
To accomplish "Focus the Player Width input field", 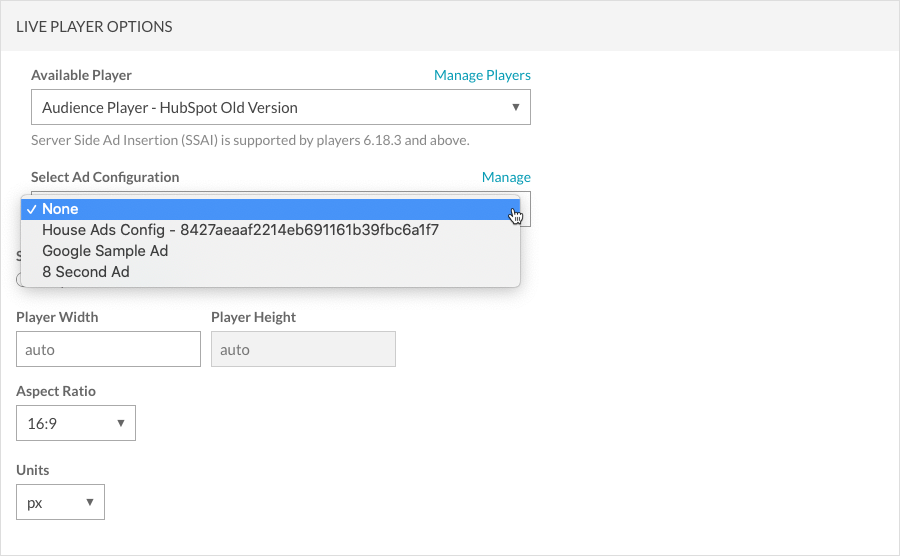I will pyautogui.click(x=108, y=350).
